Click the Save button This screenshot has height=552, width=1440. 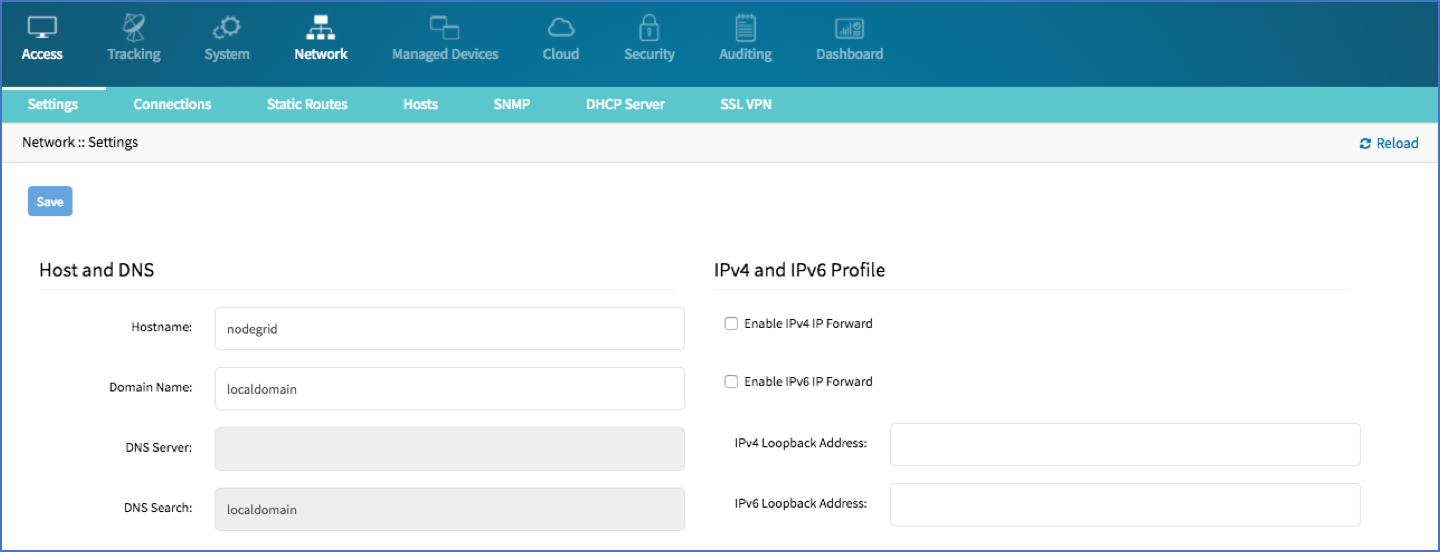coord(50,201)
